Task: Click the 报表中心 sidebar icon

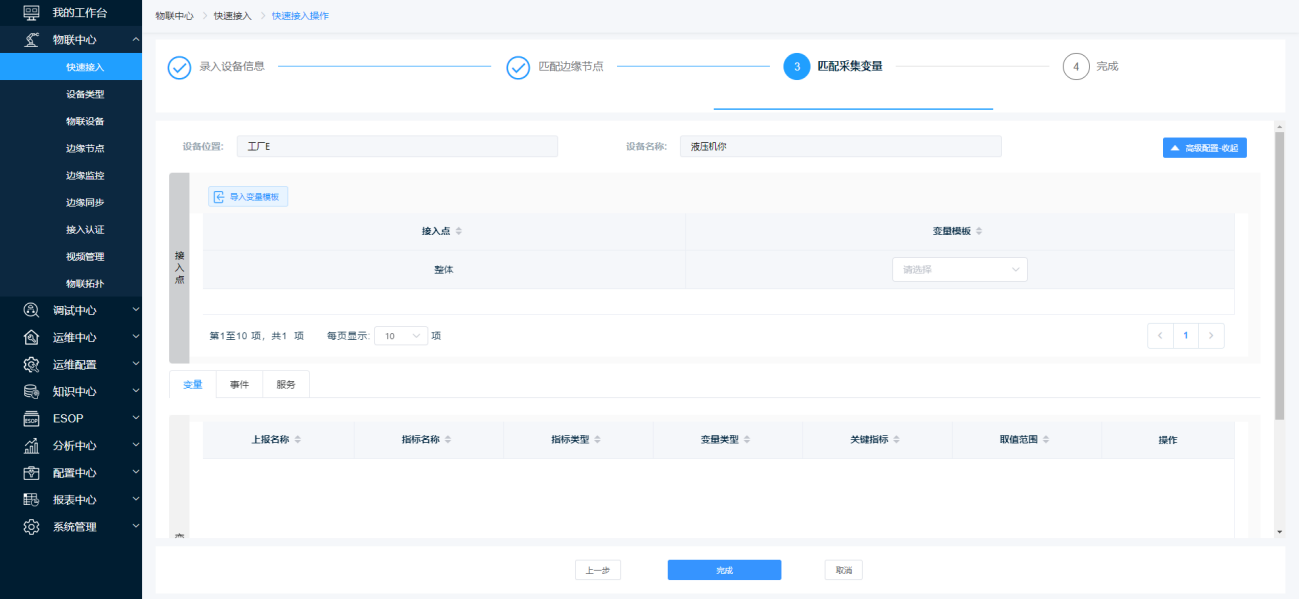Action: 31,499
